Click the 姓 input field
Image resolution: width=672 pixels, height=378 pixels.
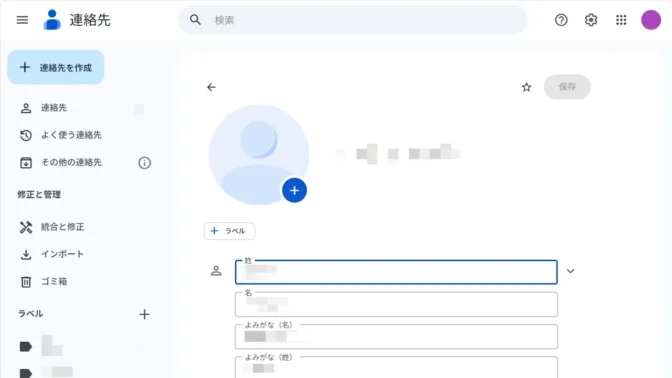[396, 272]
